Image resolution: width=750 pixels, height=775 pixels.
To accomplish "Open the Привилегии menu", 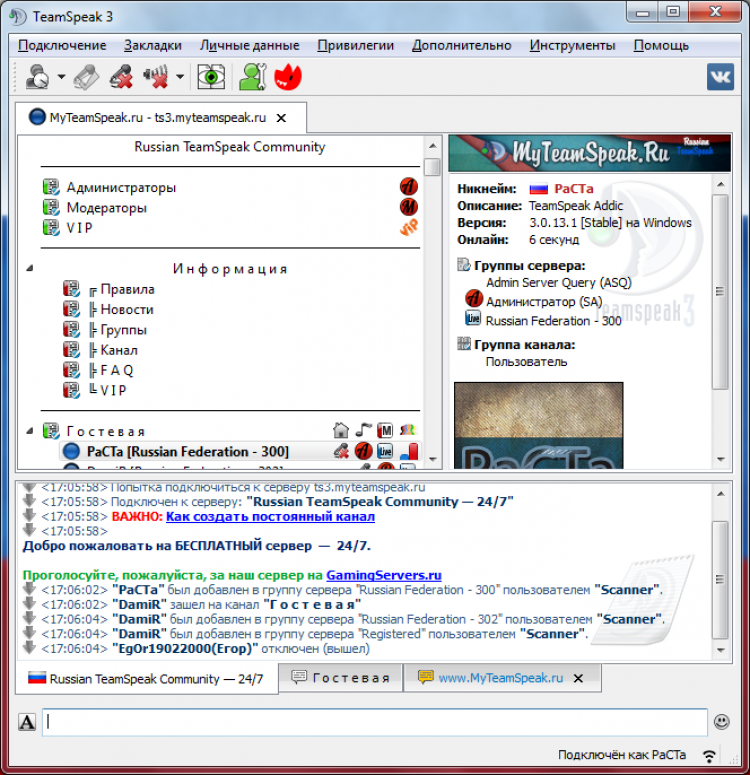I will [x=355, y=45].
